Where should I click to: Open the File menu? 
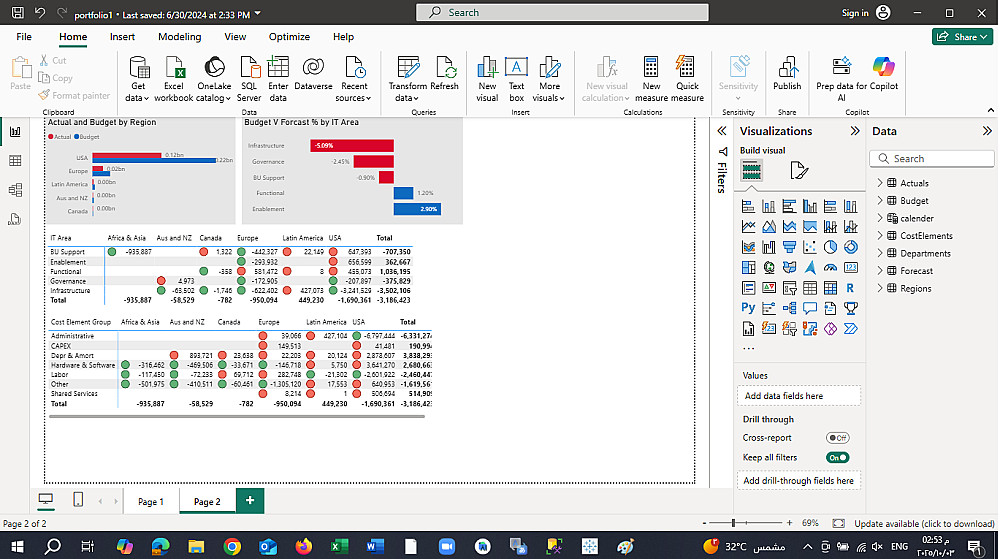coord(24,37)
